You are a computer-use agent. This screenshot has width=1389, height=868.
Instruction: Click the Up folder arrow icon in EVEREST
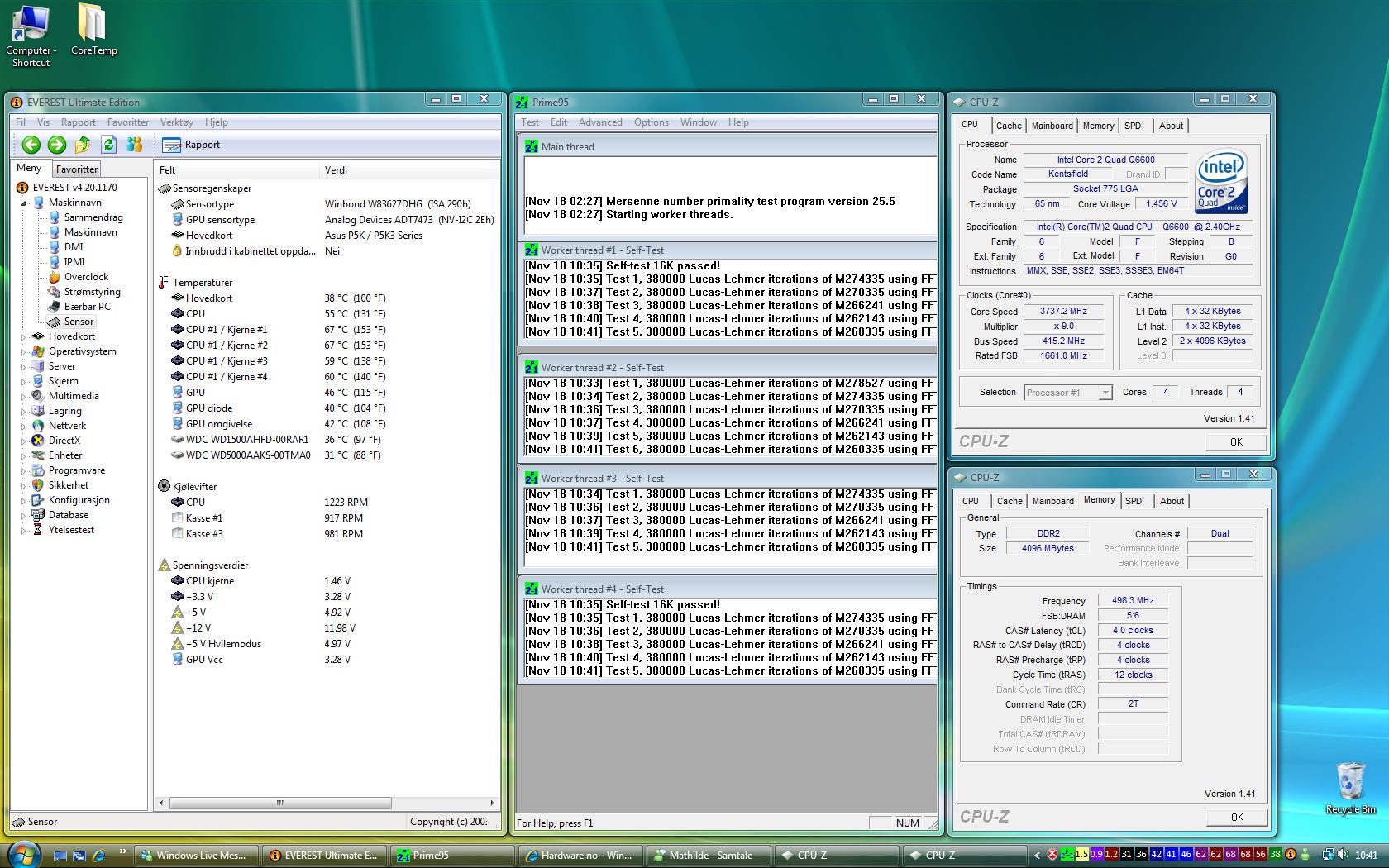point(83,145)
